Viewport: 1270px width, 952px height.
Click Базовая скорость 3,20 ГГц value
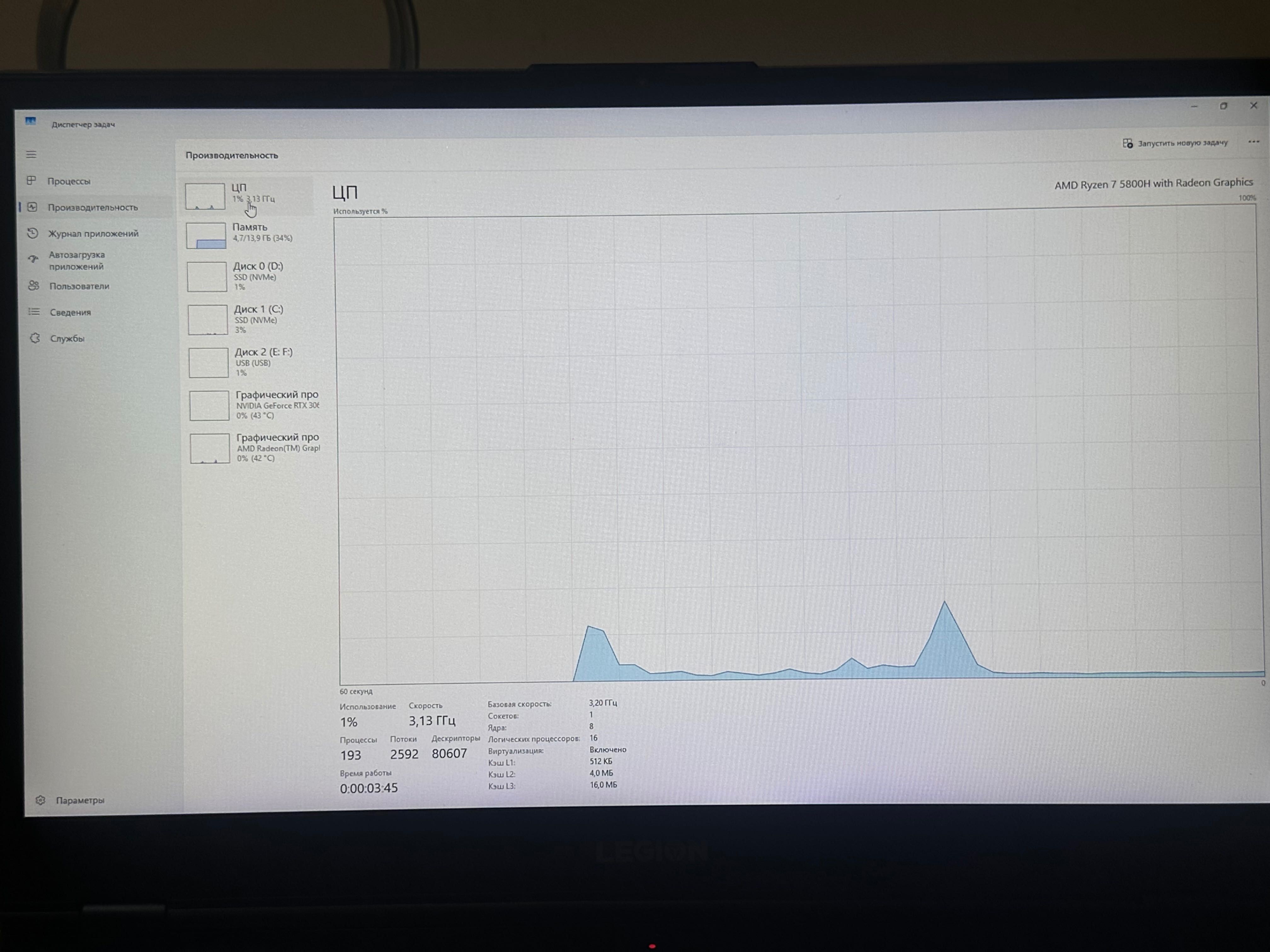(603, 703)
